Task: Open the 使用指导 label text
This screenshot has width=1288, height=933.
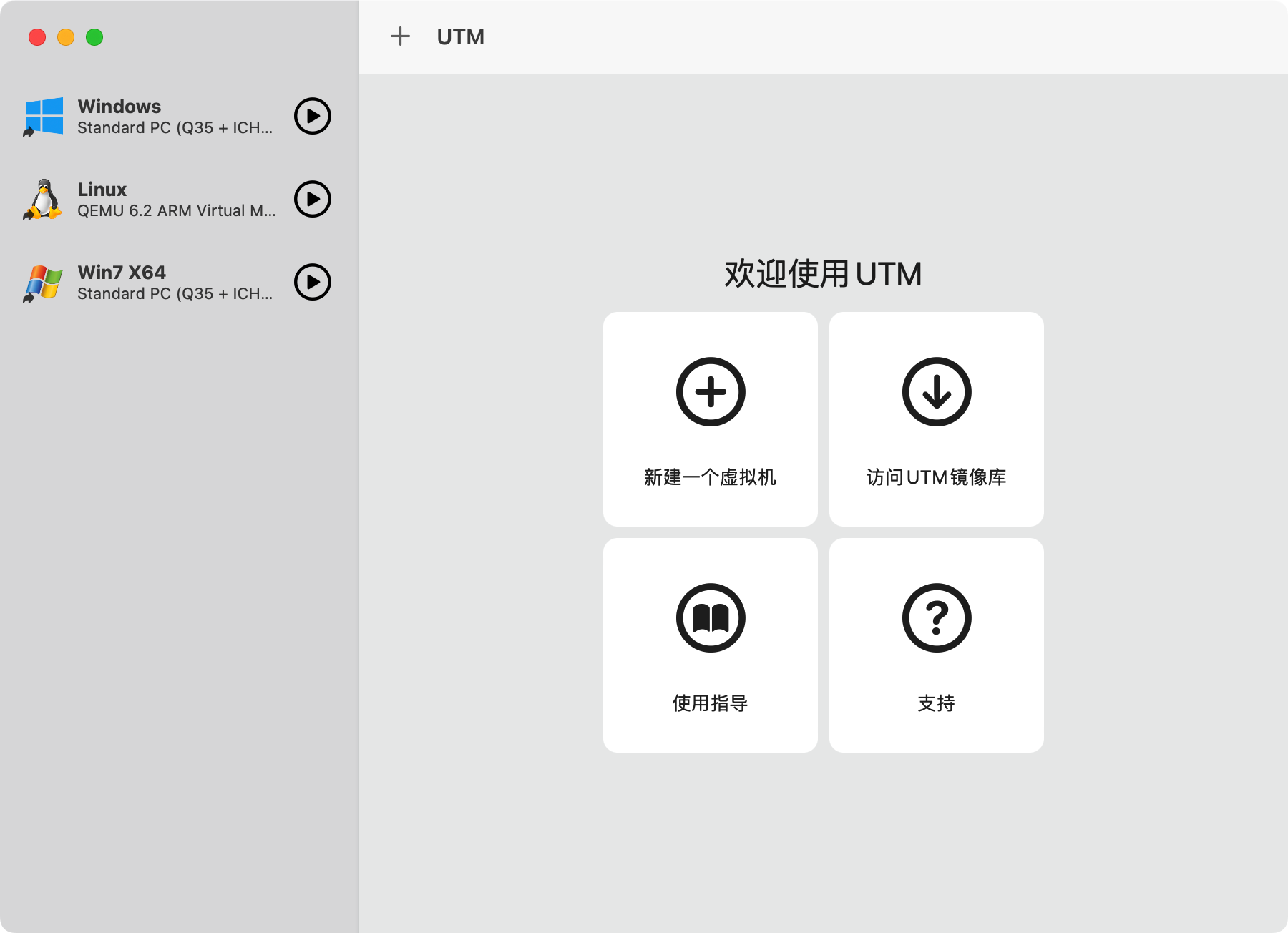Action: click(710, 703)
